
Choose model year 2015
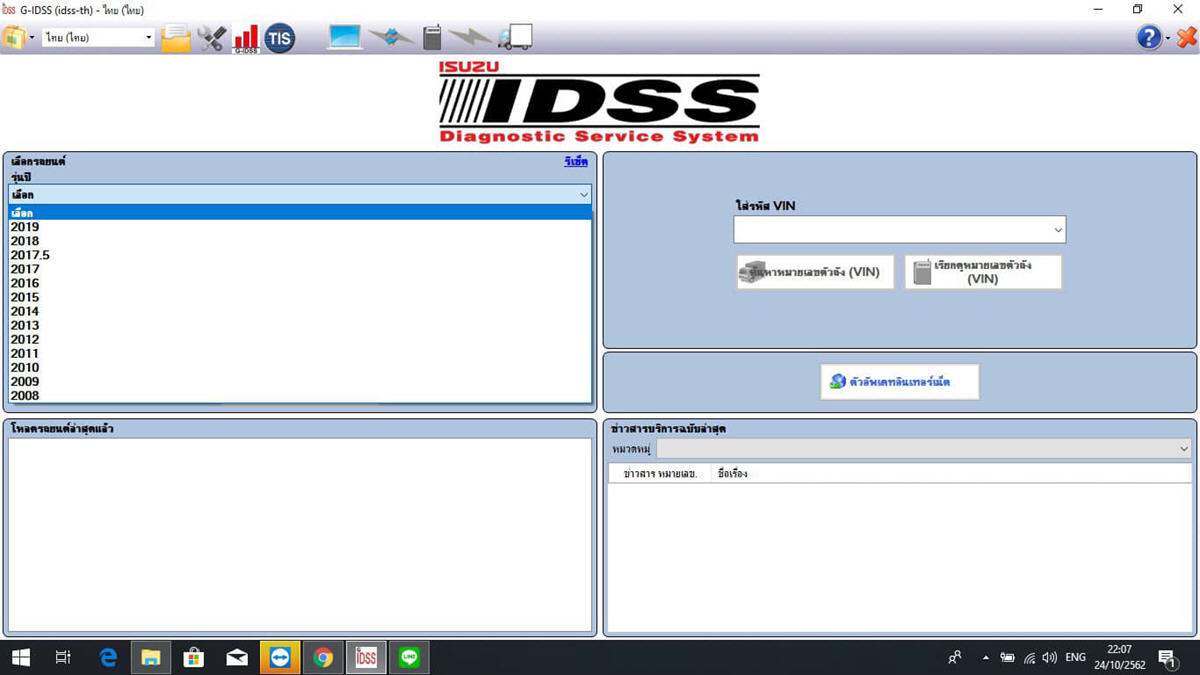click(x=300, y=297)
